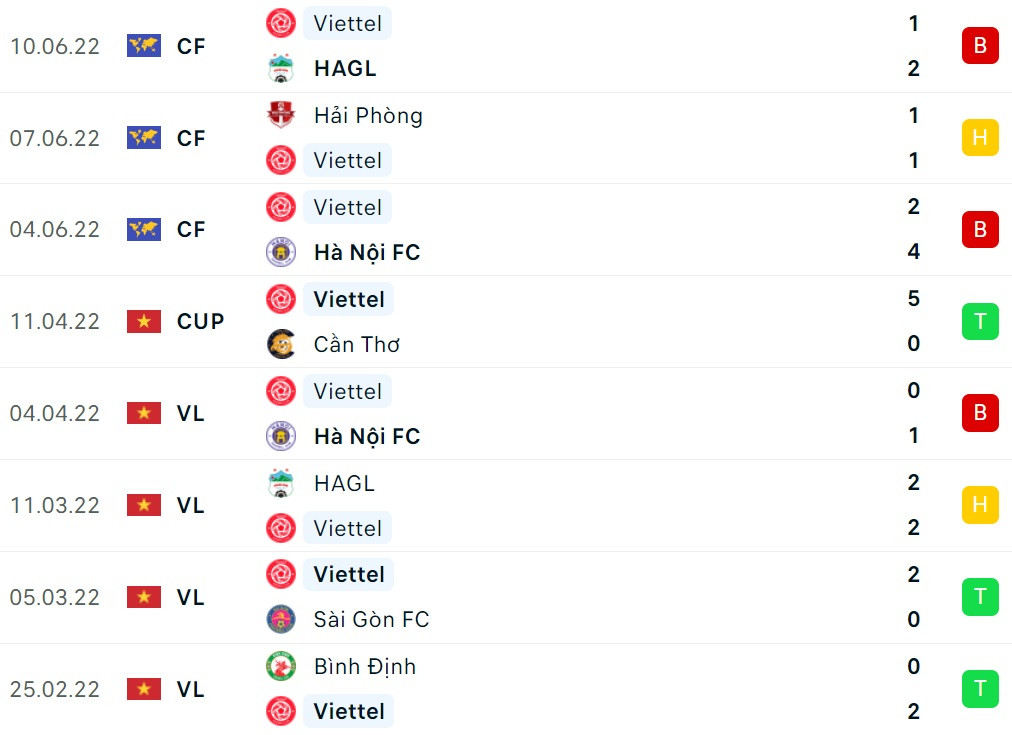The height and width of the screenshot is (735, 1012).
Task: Click HAGL logo in the 11.03.22 match
Action: pos(281,483)
